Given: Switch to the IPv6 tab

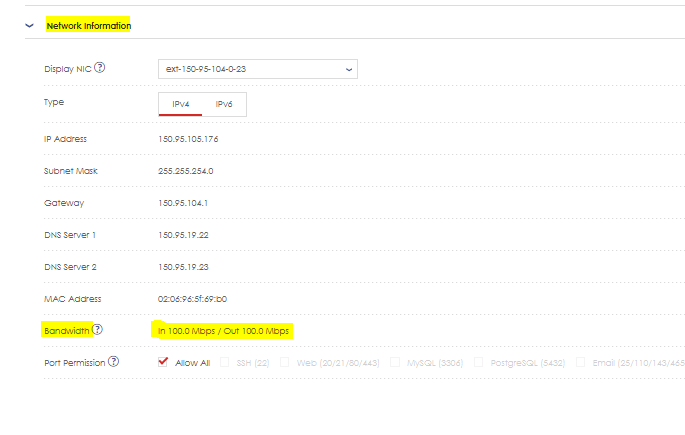Looking at the screenshot, I should [224, 104].
